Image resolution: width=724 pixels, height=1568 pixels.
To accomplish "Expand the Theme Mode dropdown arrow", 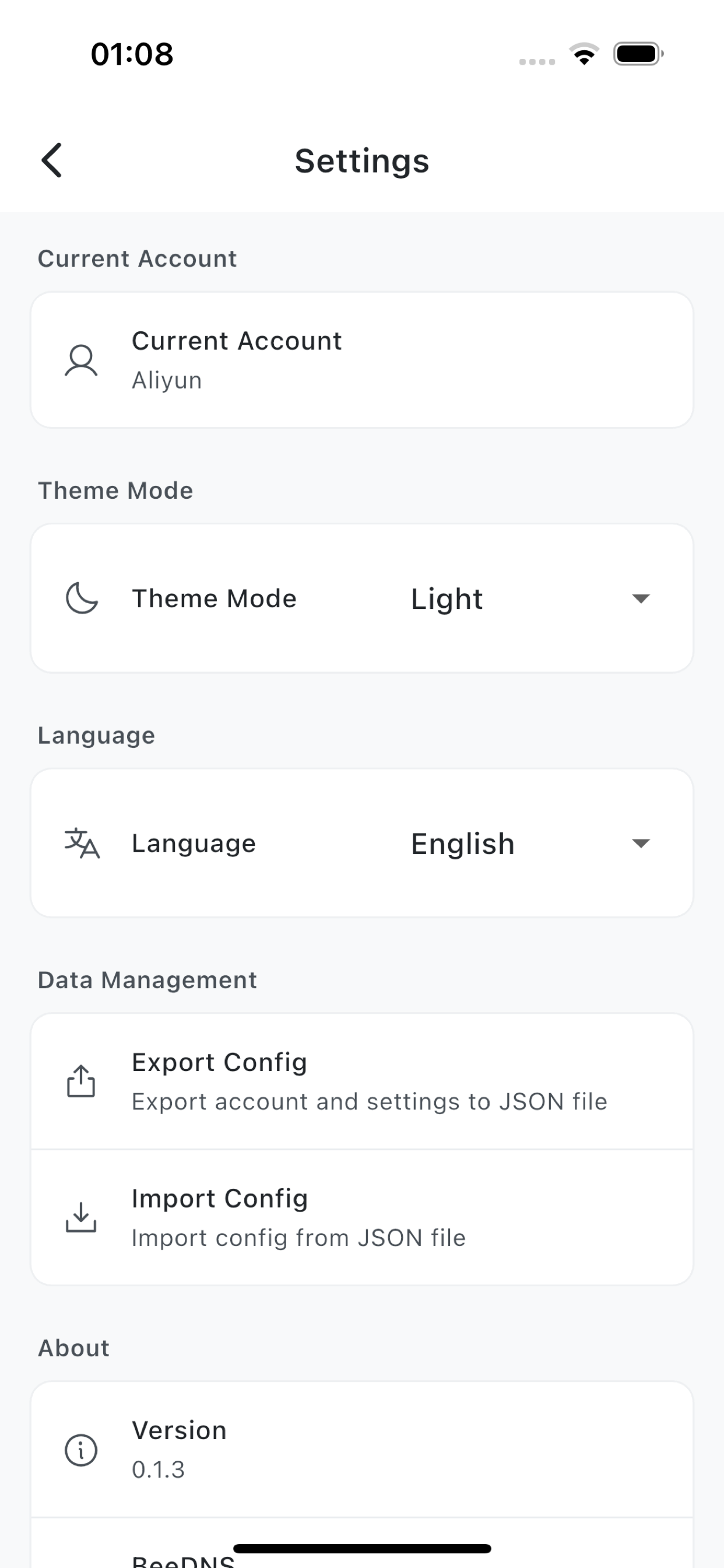I will (641, 599).
